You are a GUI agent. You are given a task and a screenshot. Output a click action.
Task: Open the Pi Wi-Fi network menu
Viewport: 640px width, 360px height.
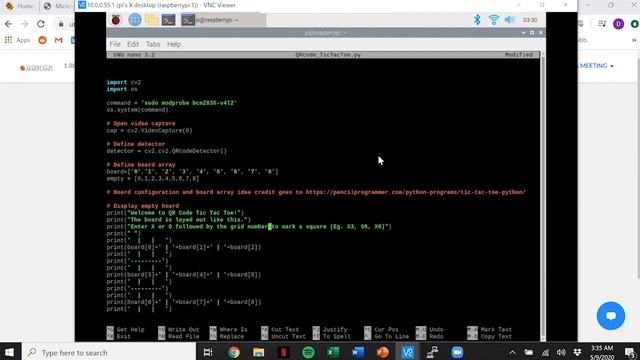[x=493, y=20]
